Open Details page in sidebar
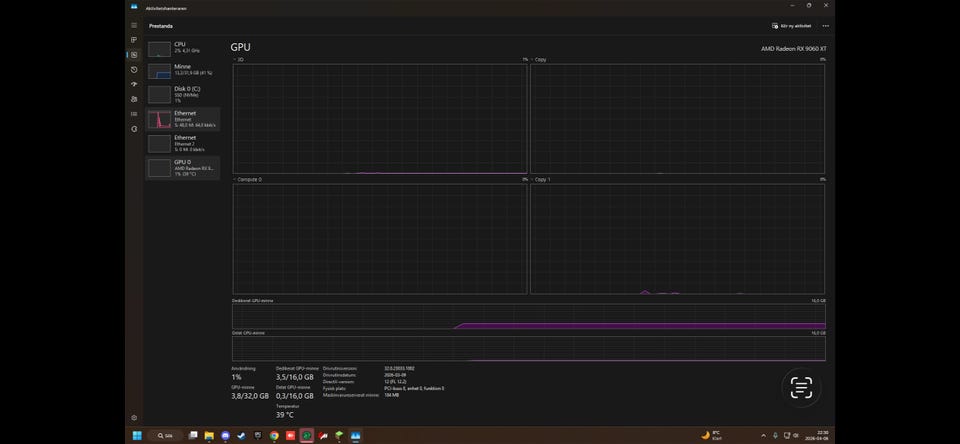 tap(134, 114)
